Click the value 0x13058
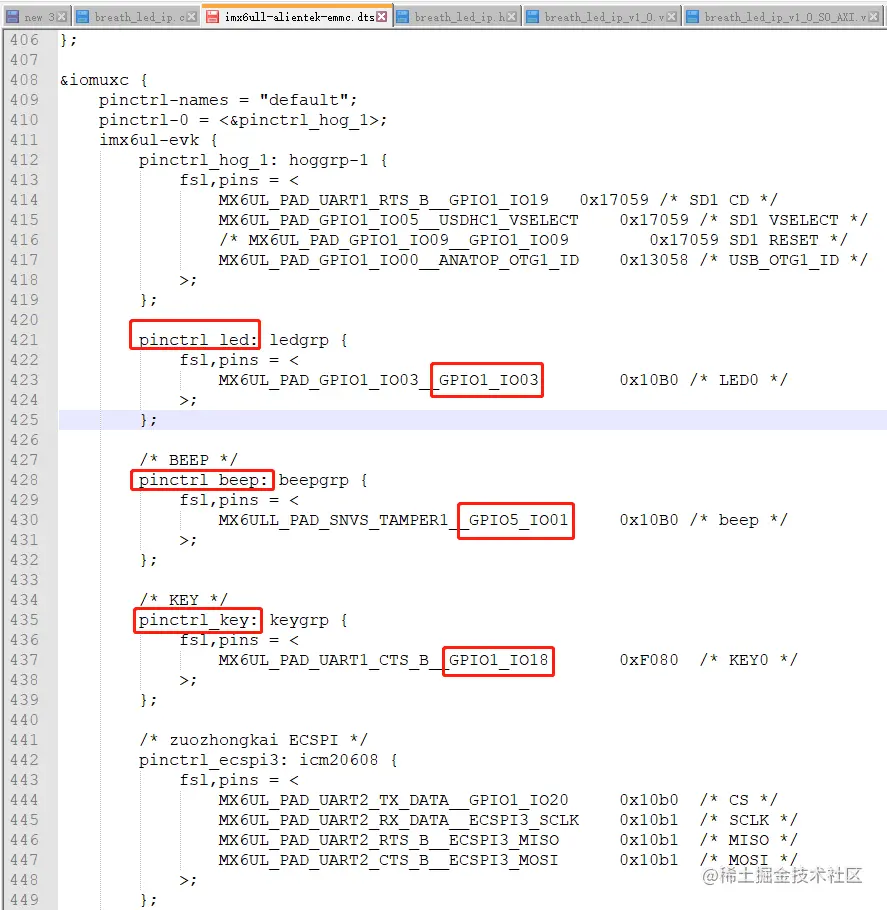The height and width of the screenshot is (910, 887). coord(654,260)
